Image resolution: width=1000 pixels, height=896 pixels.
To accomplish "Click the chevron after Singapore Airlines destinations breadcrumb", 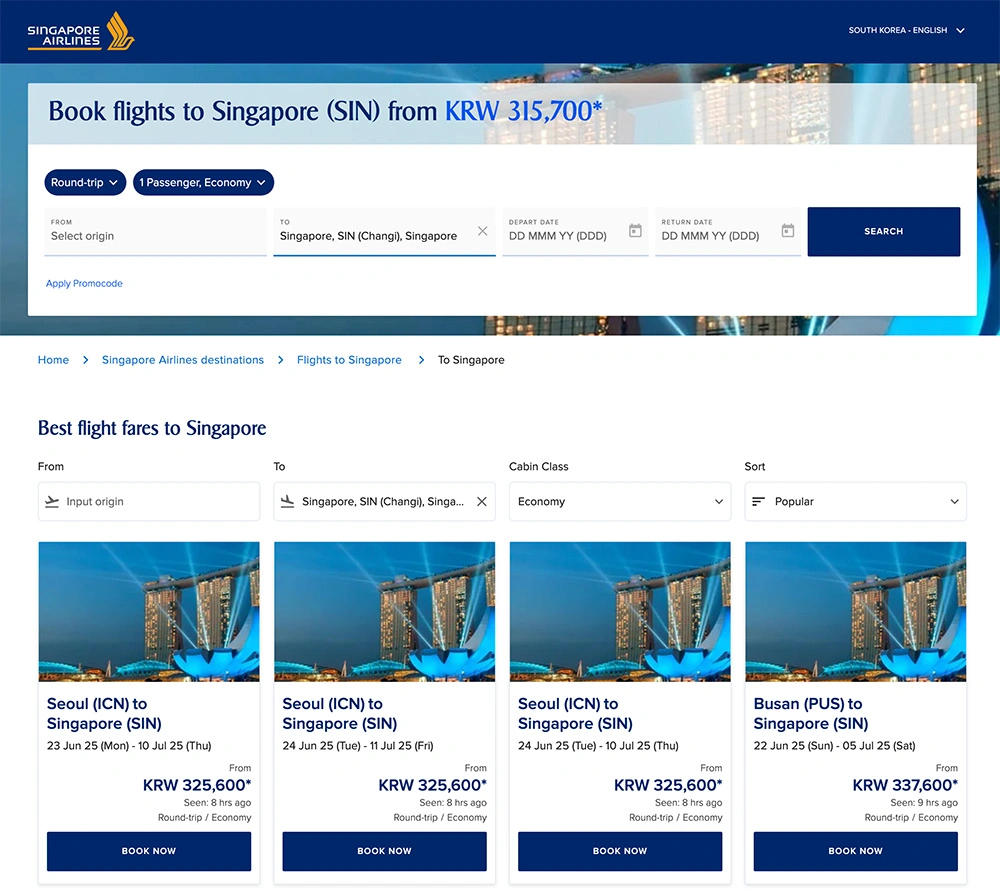I will tap(281, 360).
